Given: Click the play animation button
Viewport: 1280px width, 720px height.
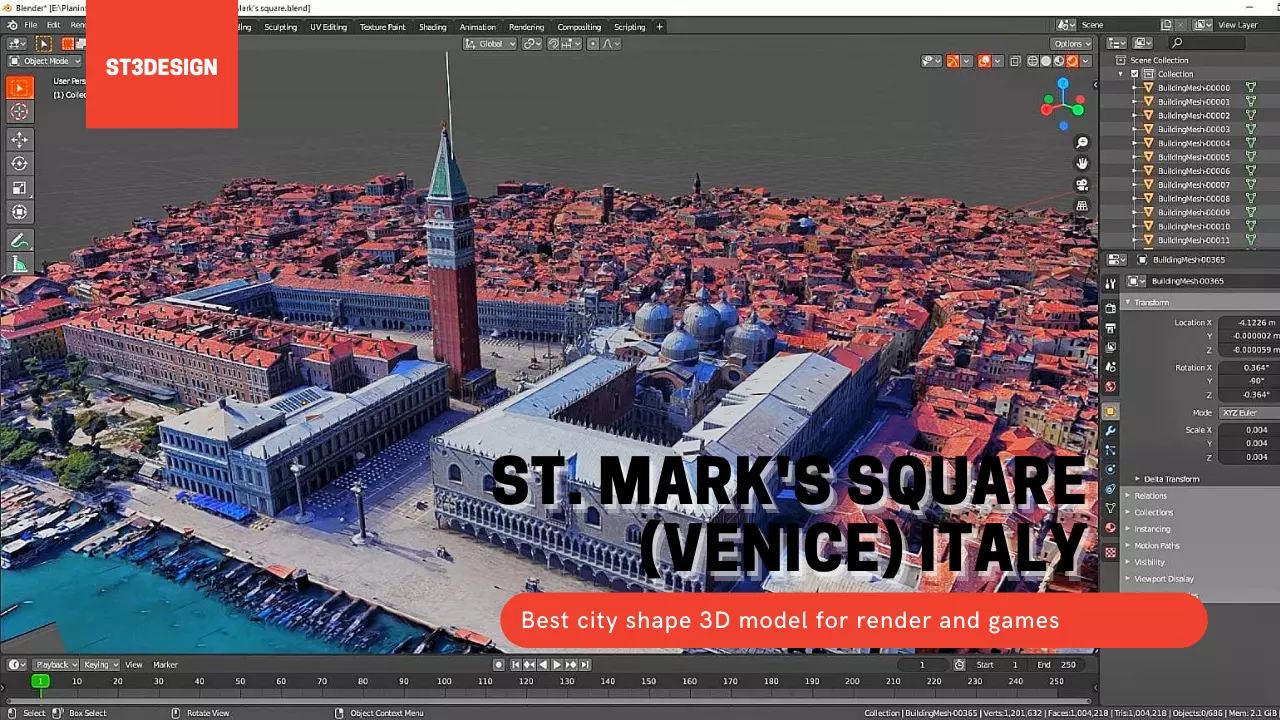Looking at the screenshot, I should point(557,664).
